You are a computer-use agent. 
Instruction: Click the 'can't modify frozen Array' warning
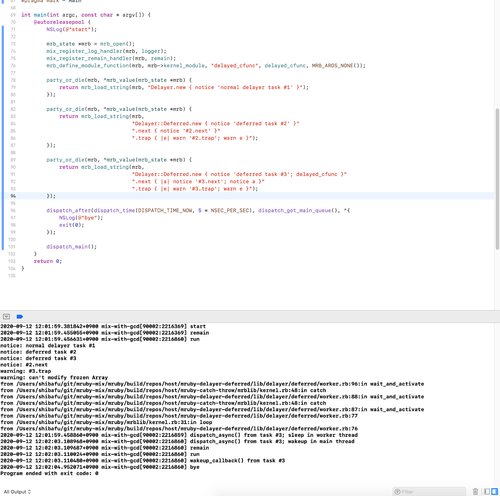click(54, 378)
